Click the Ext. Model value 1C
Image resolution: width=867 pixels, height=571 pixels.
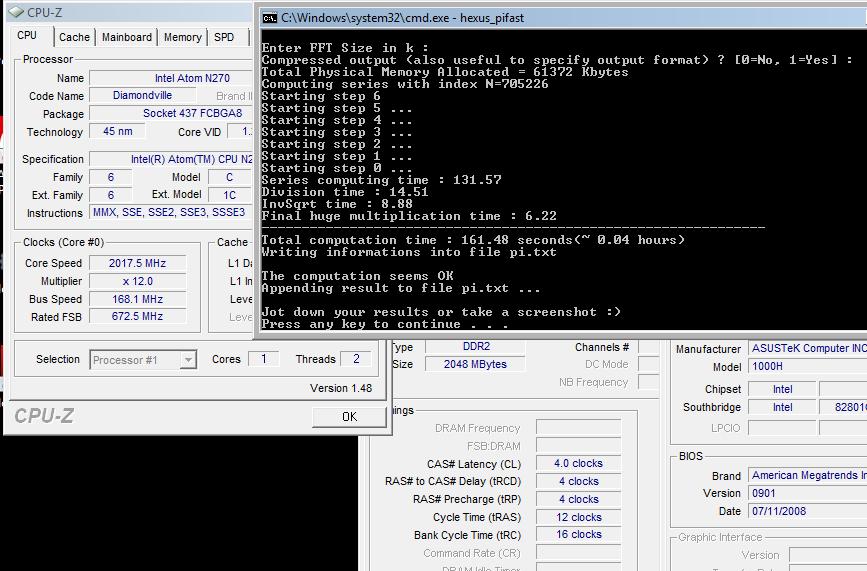(x=229, y=195)
